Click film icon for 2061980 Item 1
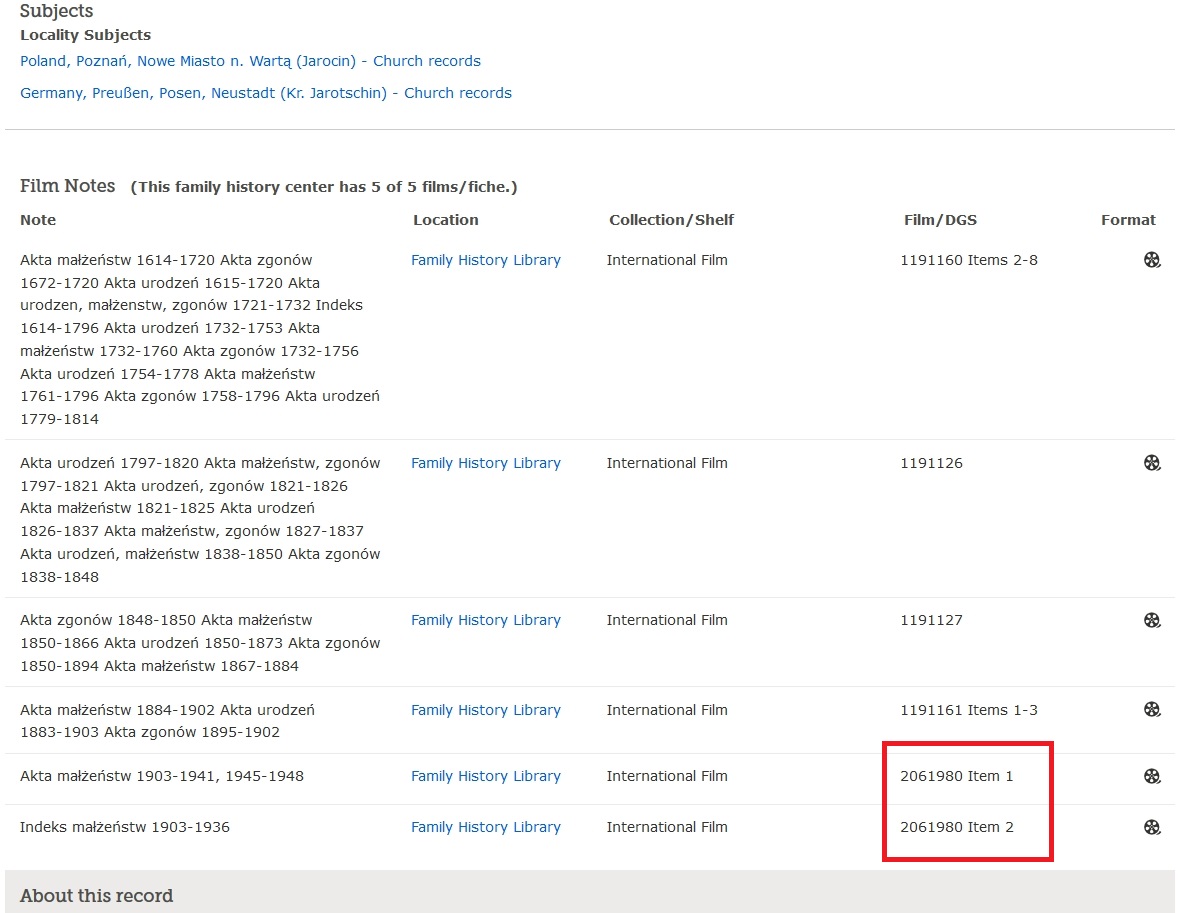 (1152, 776)
